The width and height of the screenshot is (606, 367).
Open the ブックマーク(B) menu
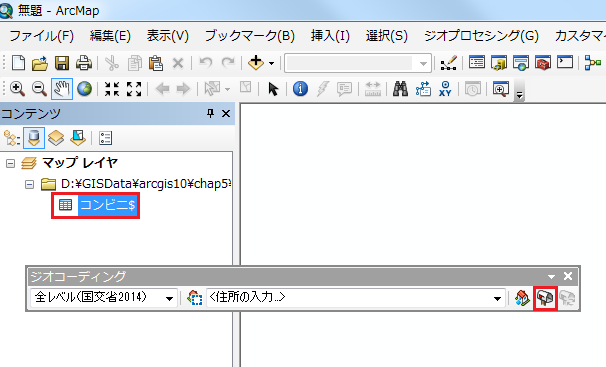point(250,36)
